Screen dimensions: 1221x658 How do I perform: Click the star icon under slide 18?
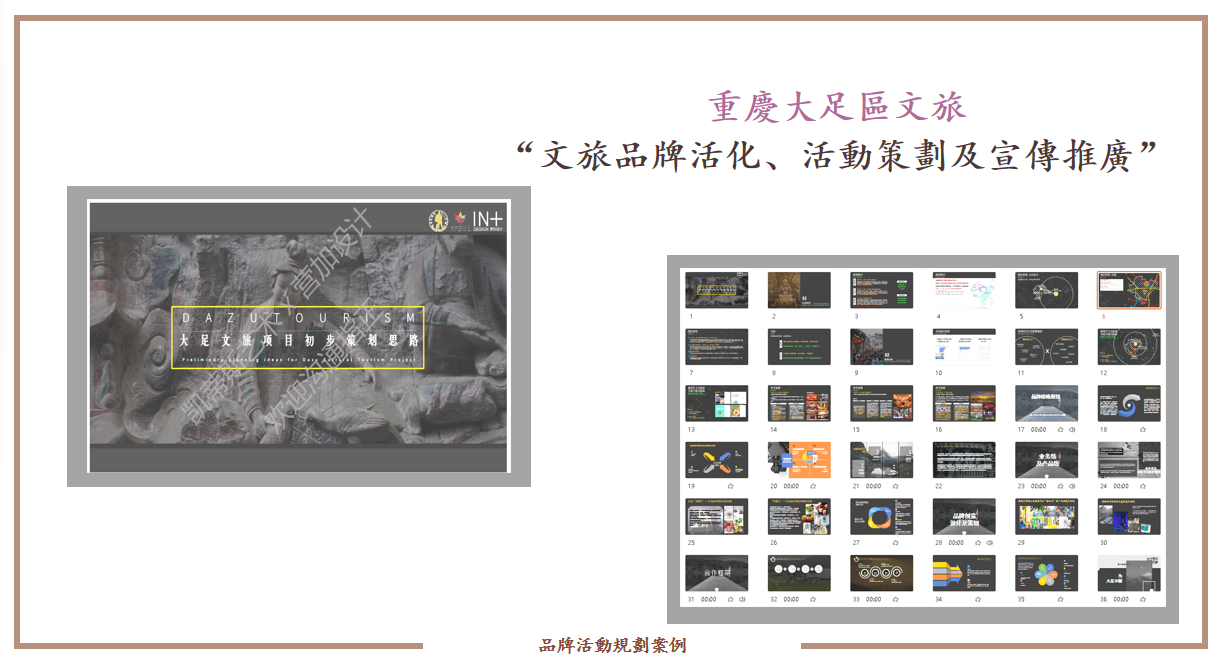click(1142, 429)
